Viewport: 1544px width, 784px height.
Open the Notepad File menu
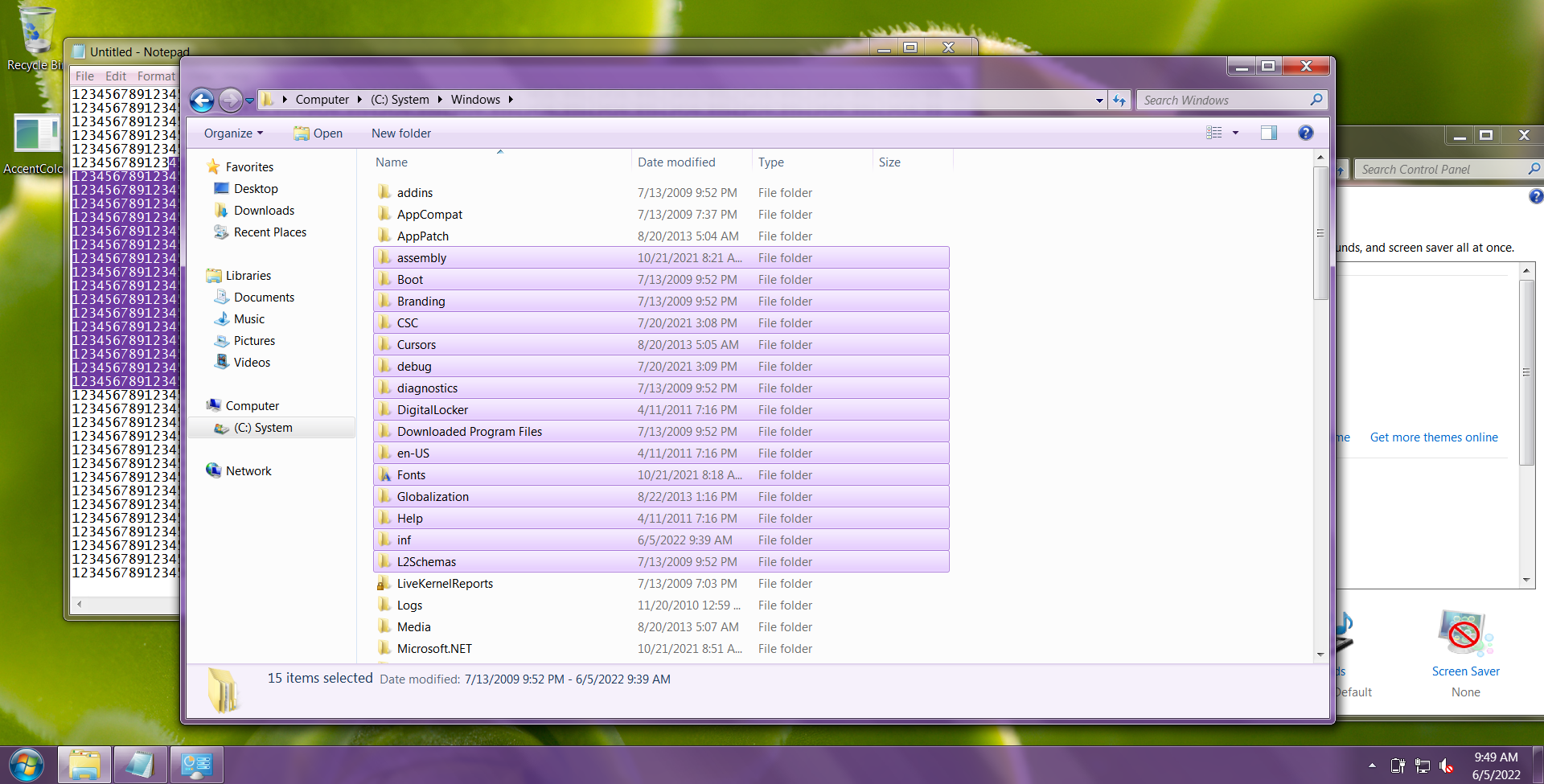[84, 76]
